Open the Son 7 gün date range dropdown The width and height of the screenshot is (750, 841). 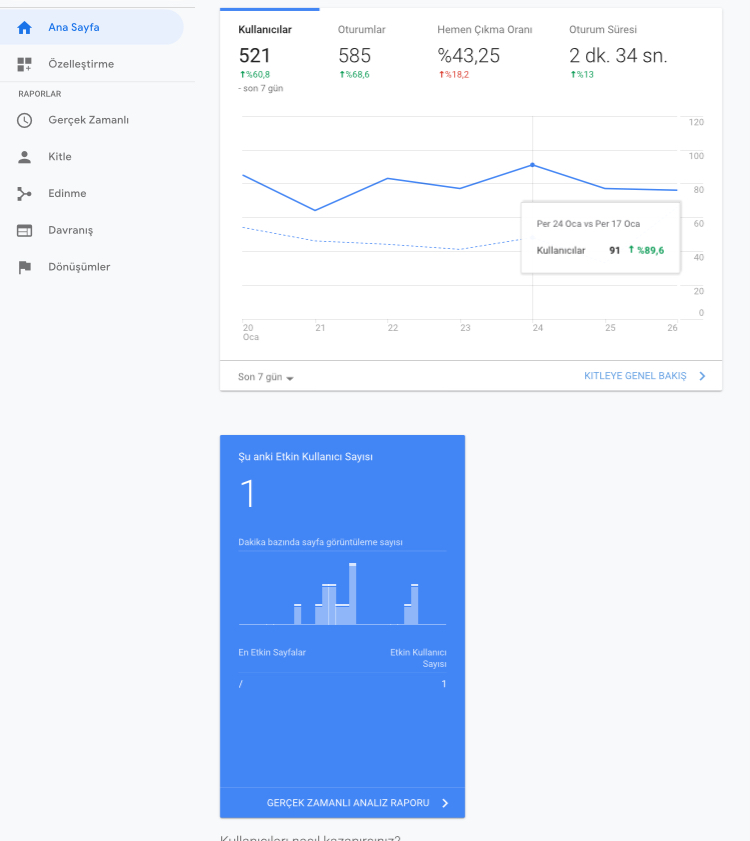click(x=266, y=377)
